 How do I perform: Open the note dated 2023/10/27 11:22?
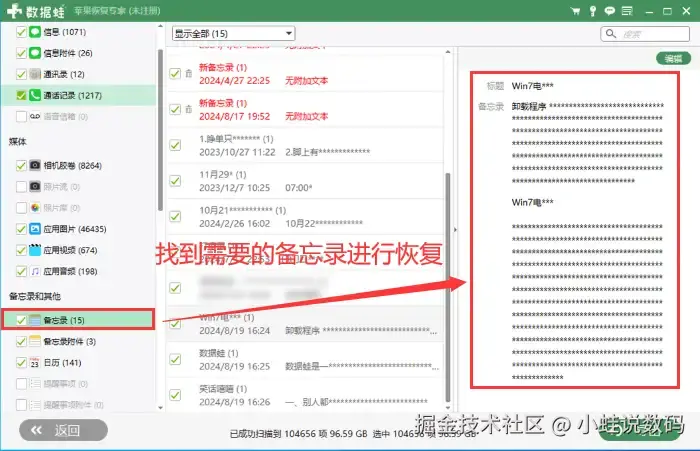(305, 145)
